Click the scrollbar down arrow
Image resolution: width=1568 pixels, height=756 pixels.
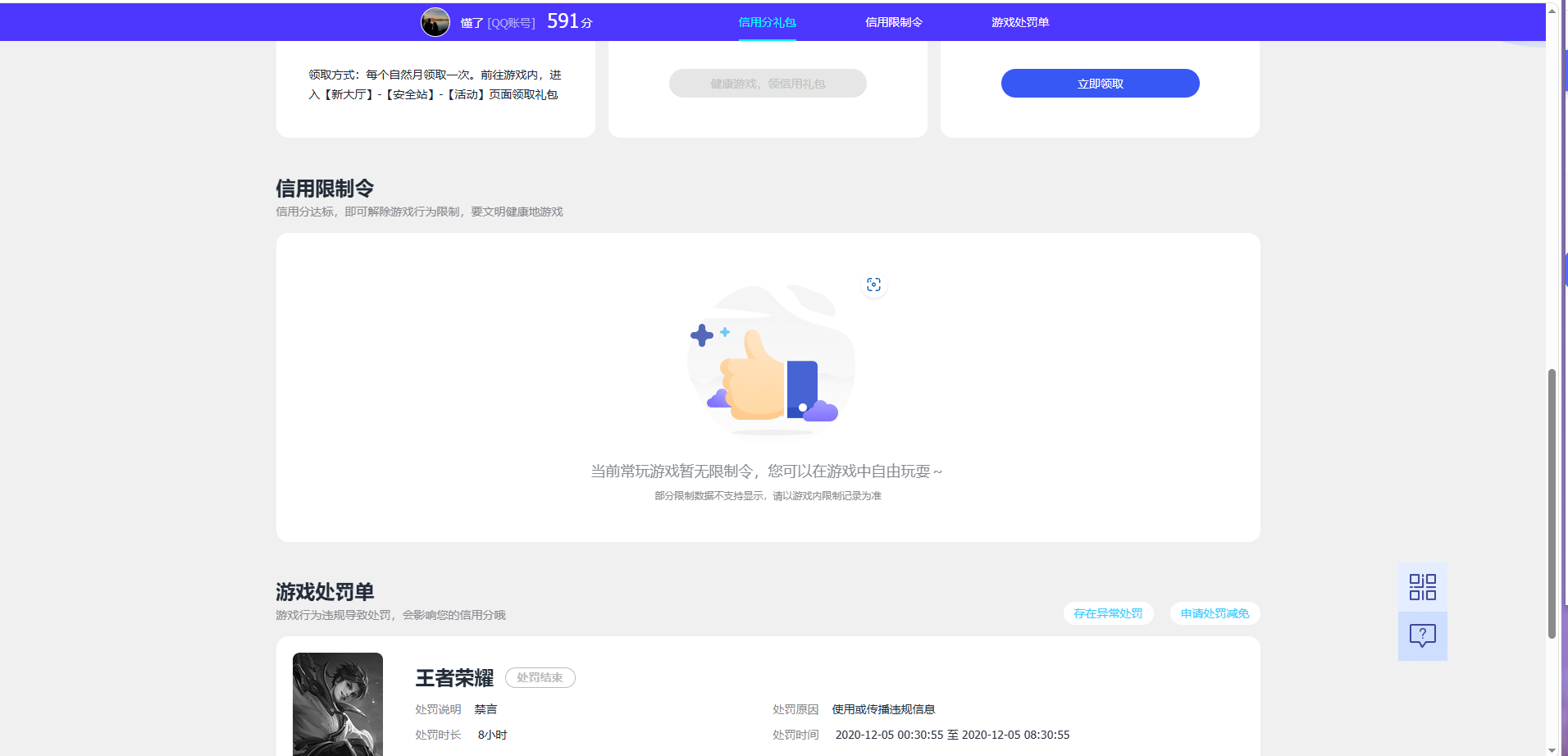[x=1552, y=749]
